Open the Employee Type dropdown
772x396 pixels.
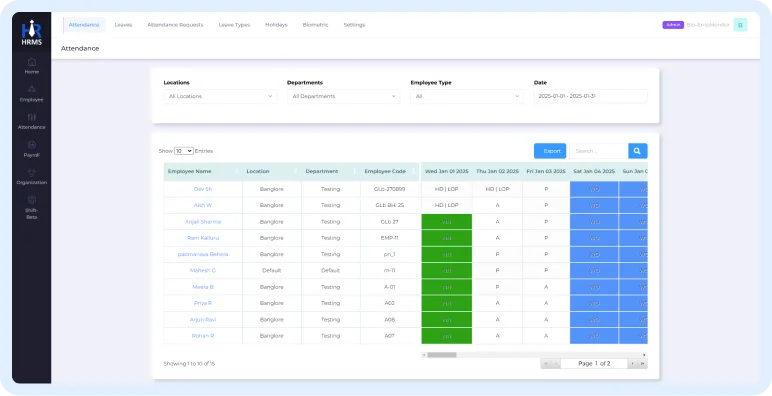467,97
